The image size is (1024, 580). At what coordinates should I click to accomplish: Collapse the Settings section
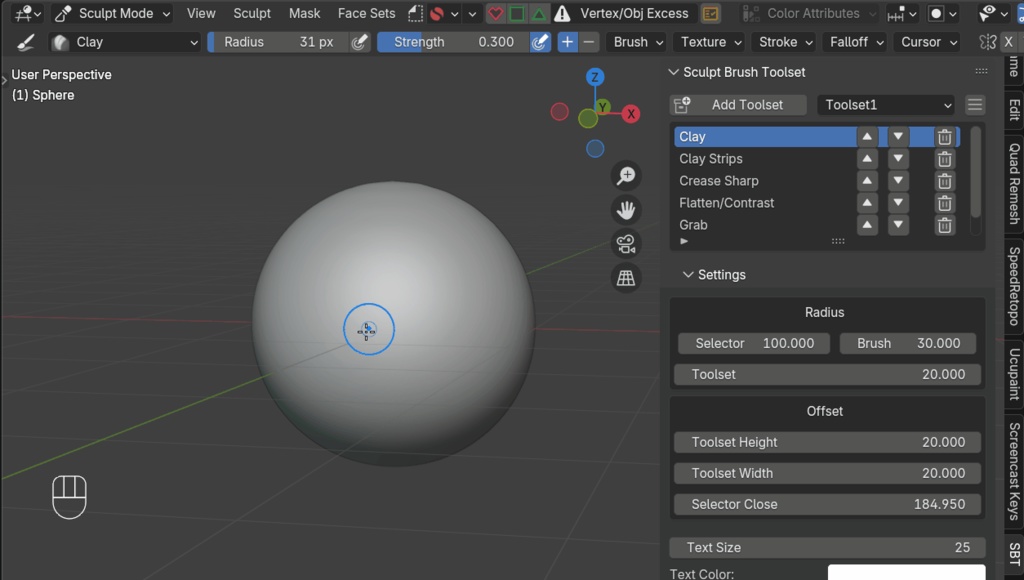click(x=688, y=274)
